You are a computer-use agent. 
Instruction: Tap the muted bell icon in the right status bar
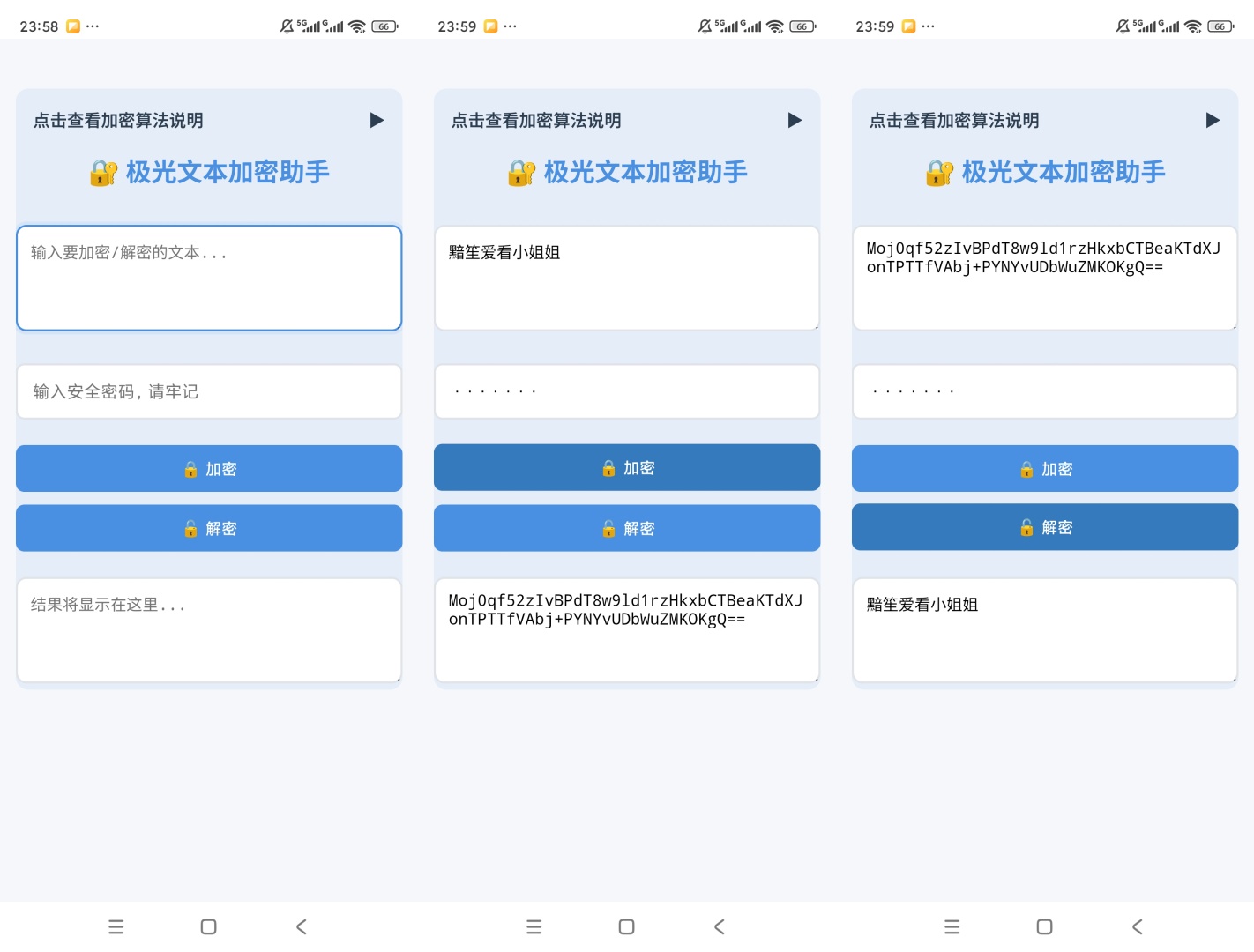[x=1123, y=26]
